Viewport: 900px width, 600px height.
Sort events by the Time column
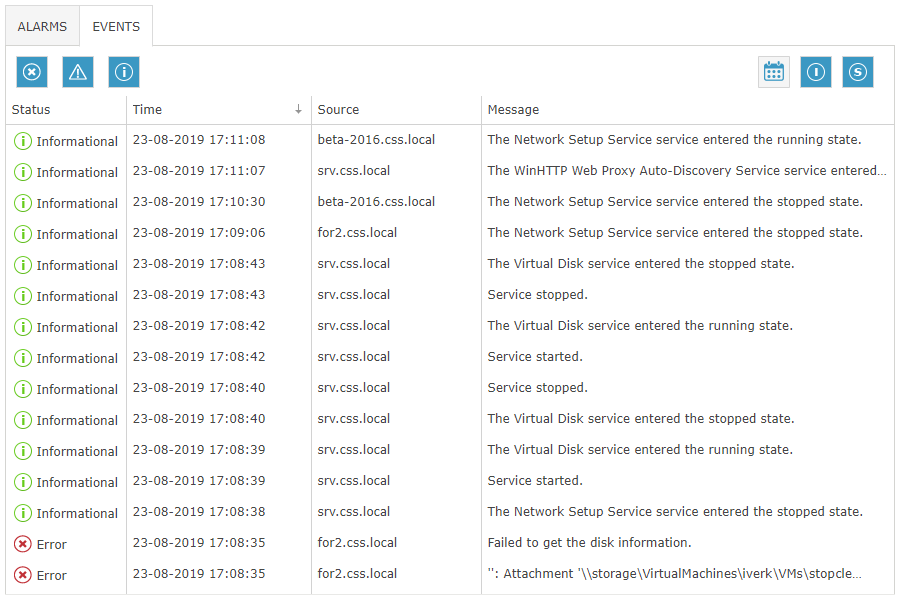tap(147, 110)
